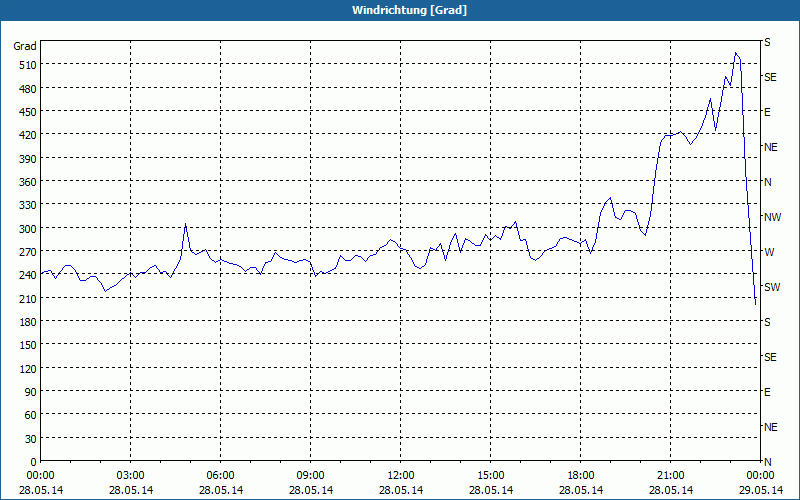Image resolution: width=800 pixels, height=500 pixels.
Task: Select the 240 degree label
Action: coord(28,275)
